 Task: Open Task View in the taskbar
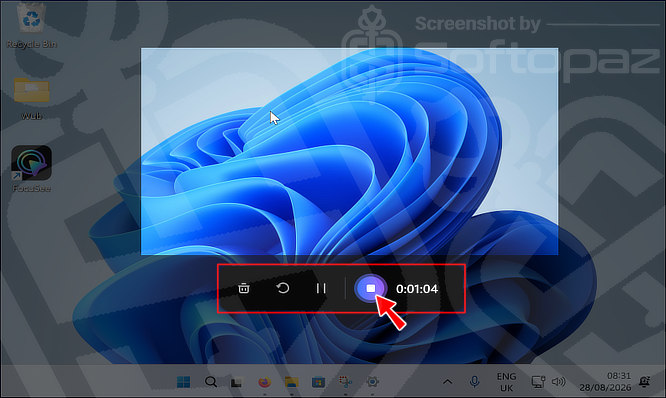click(x=237, y=382)
